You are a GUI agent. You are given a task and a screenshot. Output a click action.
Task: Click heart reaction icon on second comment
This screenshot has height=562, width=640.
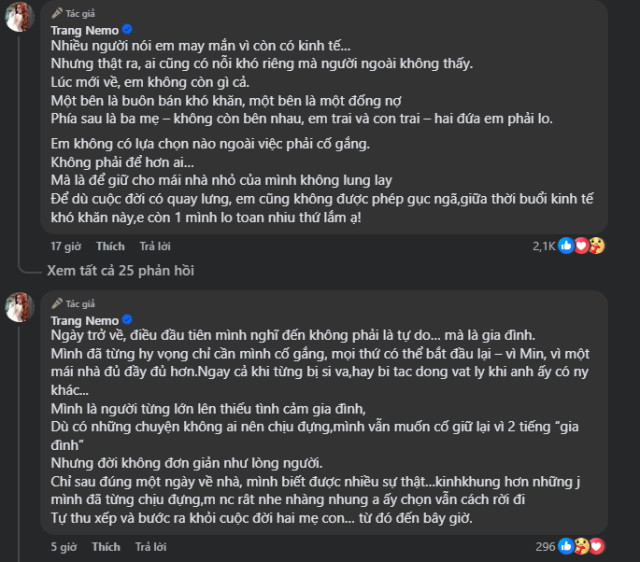pyautogui.click(x=596, y=546)
